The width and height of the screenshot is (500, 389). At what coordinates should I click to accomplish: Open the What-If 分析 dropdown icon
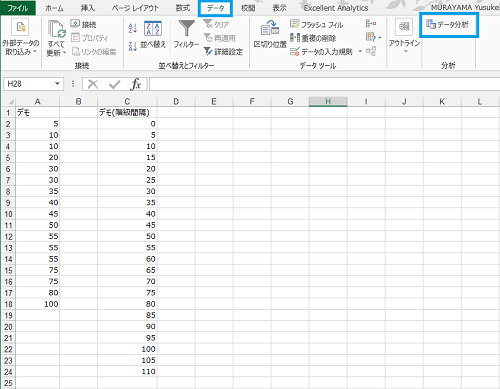pyautogui.click(x=373, y=37)
